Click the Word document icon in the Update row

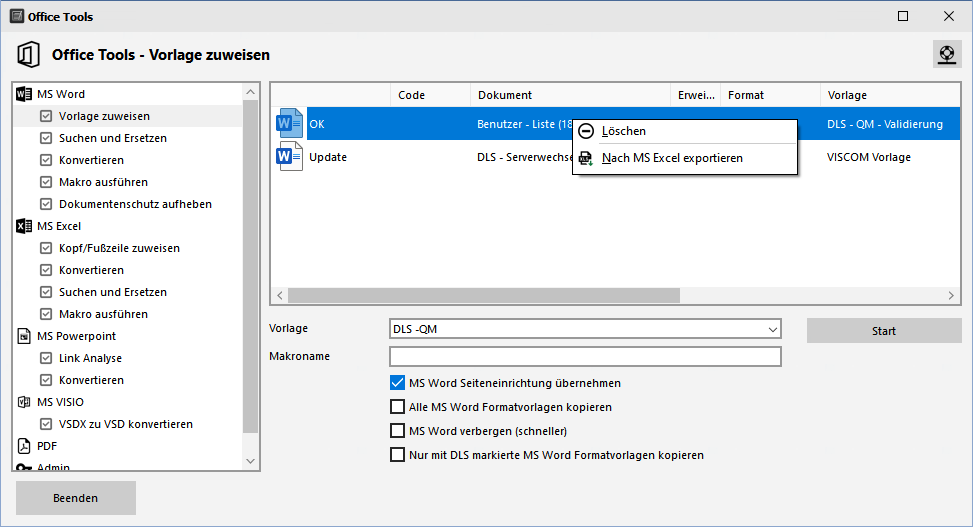point(289,156)
